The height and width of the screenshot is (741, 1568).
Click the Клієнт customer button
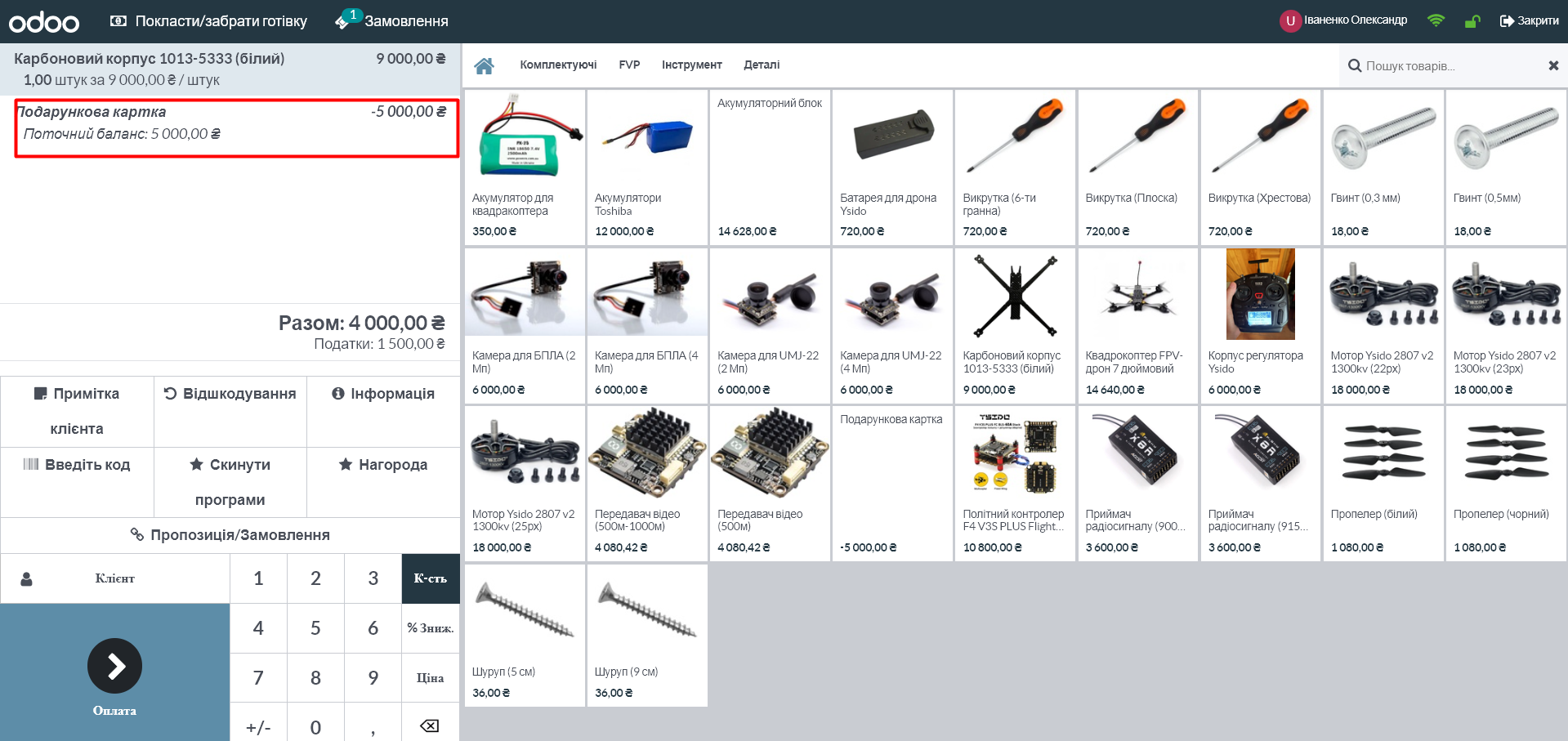point(114,578)
